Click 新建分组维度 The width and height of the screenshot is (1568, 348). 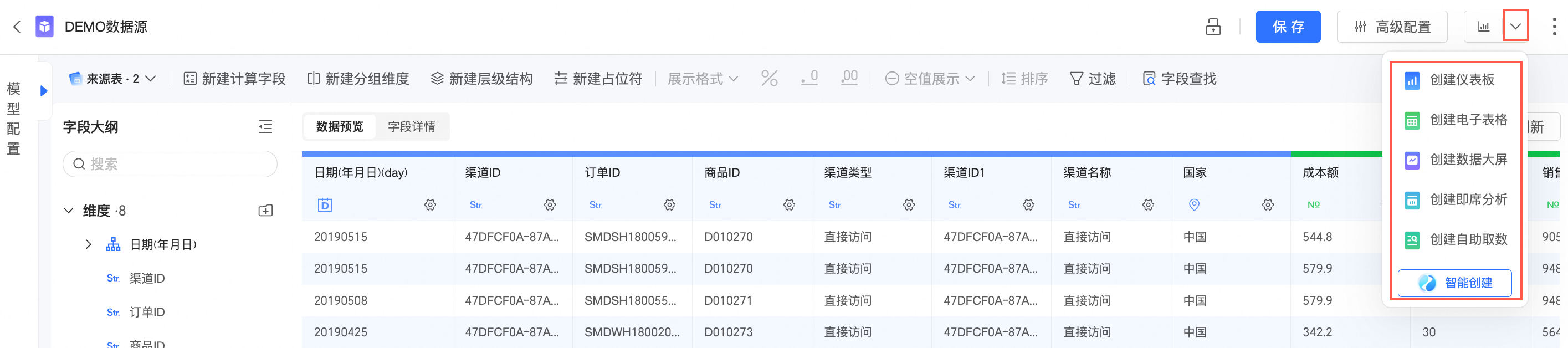(358, 79)
